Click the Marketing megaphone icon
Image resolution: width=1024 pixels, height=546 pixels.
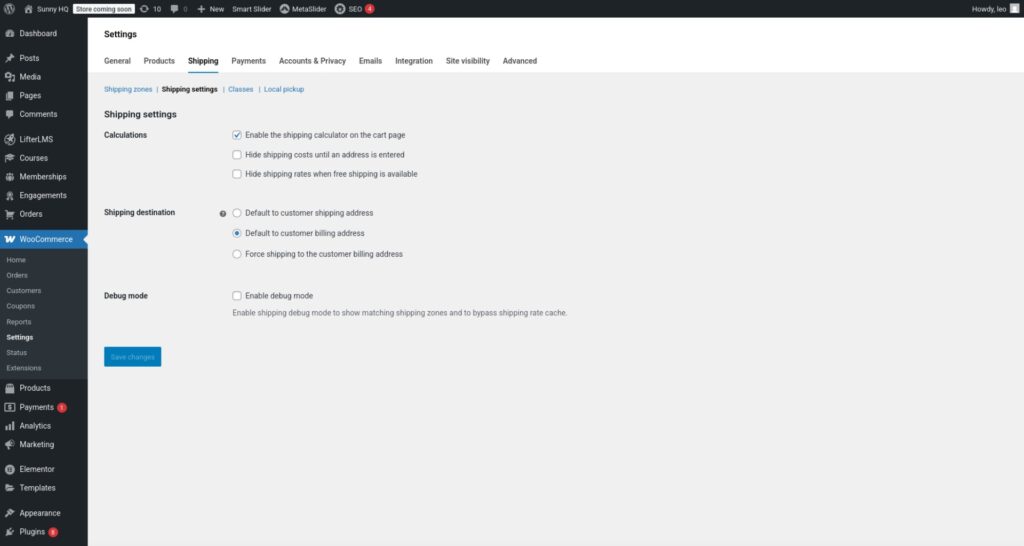10,445
